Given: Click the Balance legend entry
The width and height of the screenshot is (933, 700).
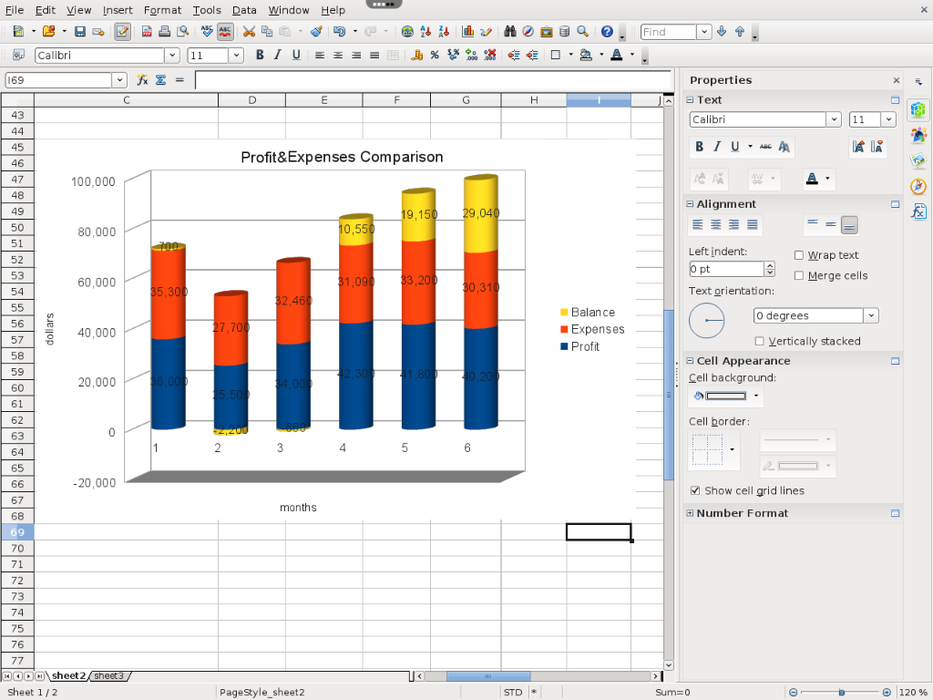Looking at the screenshot, I should 592,313.
